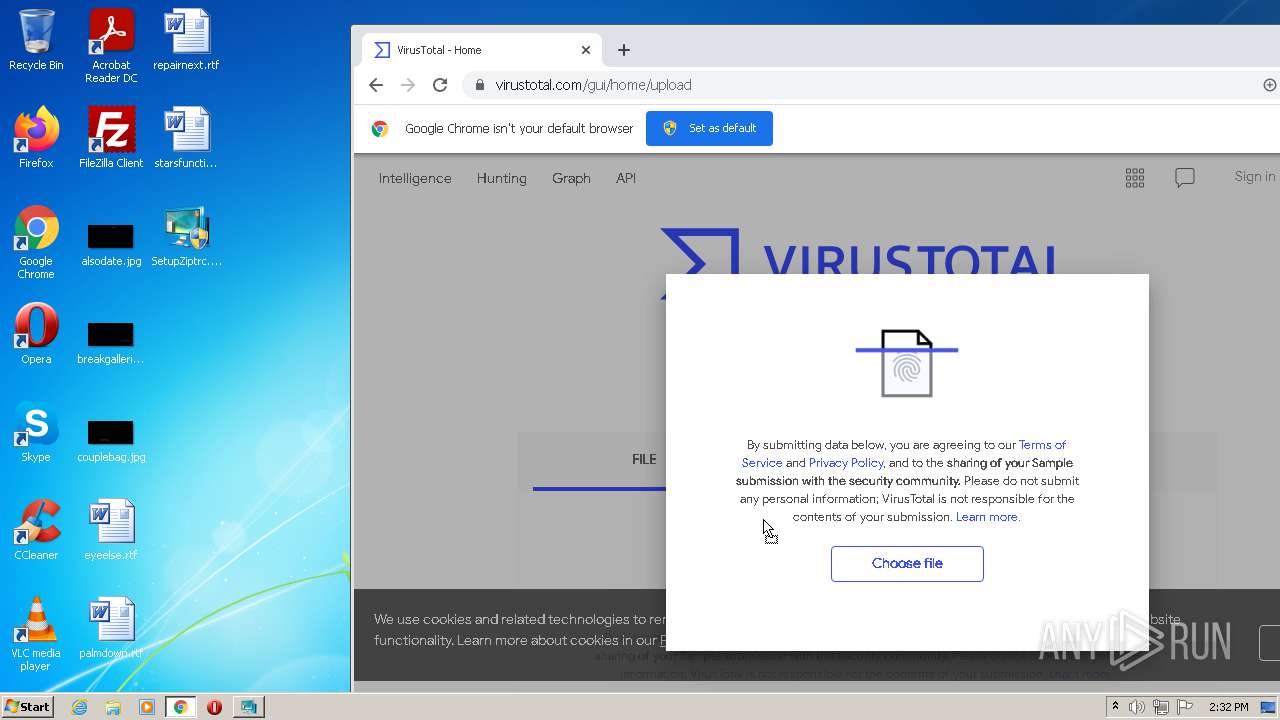Viewport: 1280px width, 720px height.
Task: Open FileZilla Client shortcut
Action: [111, 138]
